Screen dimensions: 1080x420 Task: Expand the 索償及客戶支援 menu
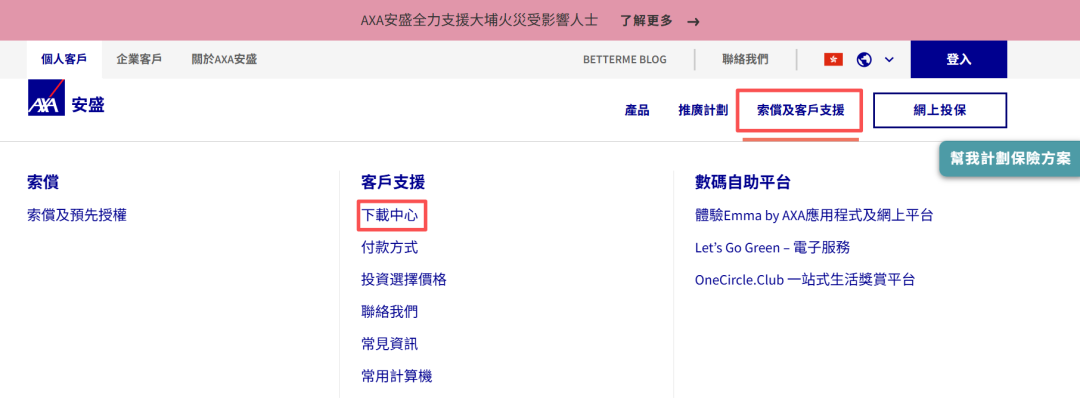click(800, 110)
